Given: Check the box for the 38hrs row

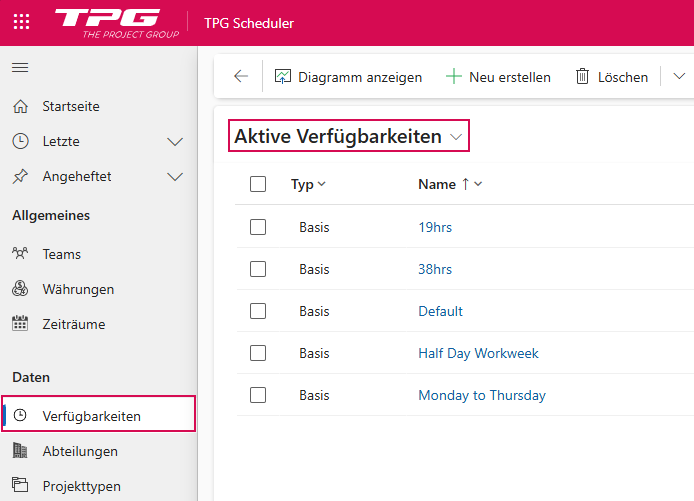Looking at the screenshot, I should [x=258, y=269].
